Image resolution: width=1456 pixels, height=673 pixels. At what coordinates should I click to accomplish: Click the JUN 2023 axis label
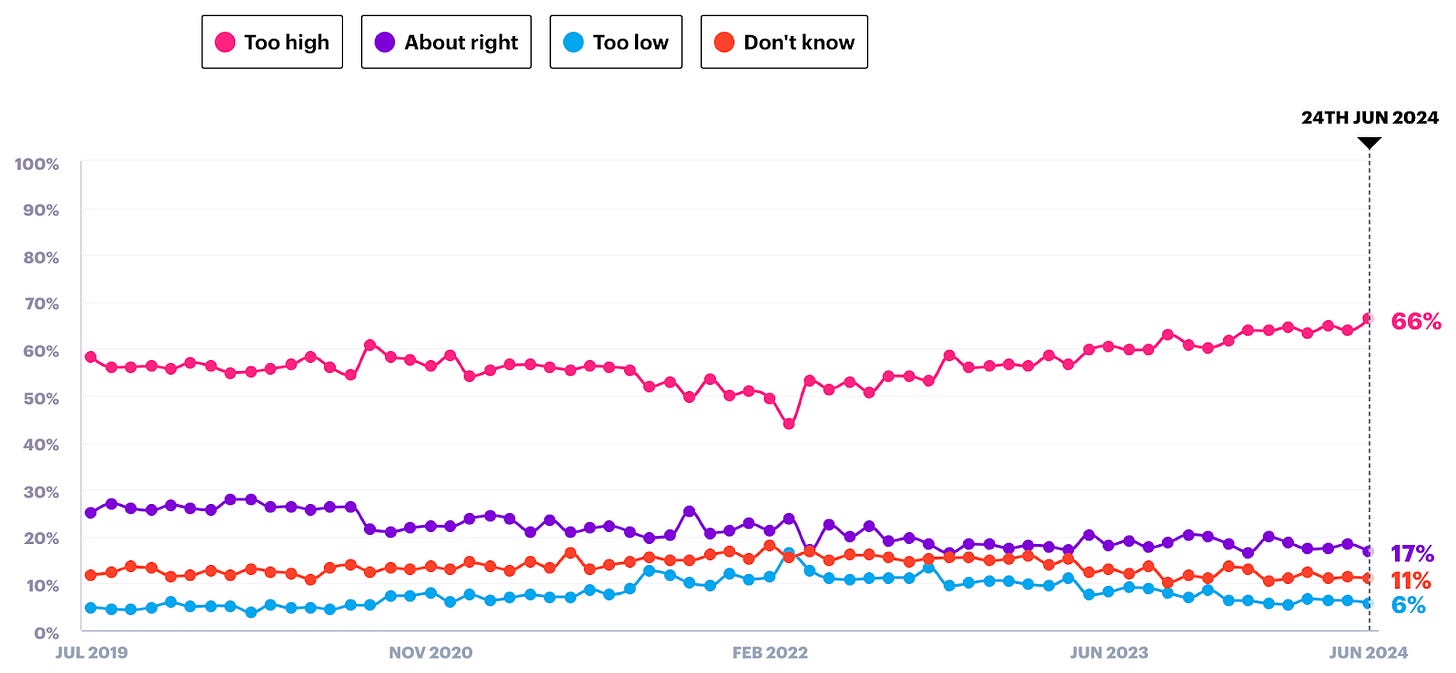[1108, 652]
